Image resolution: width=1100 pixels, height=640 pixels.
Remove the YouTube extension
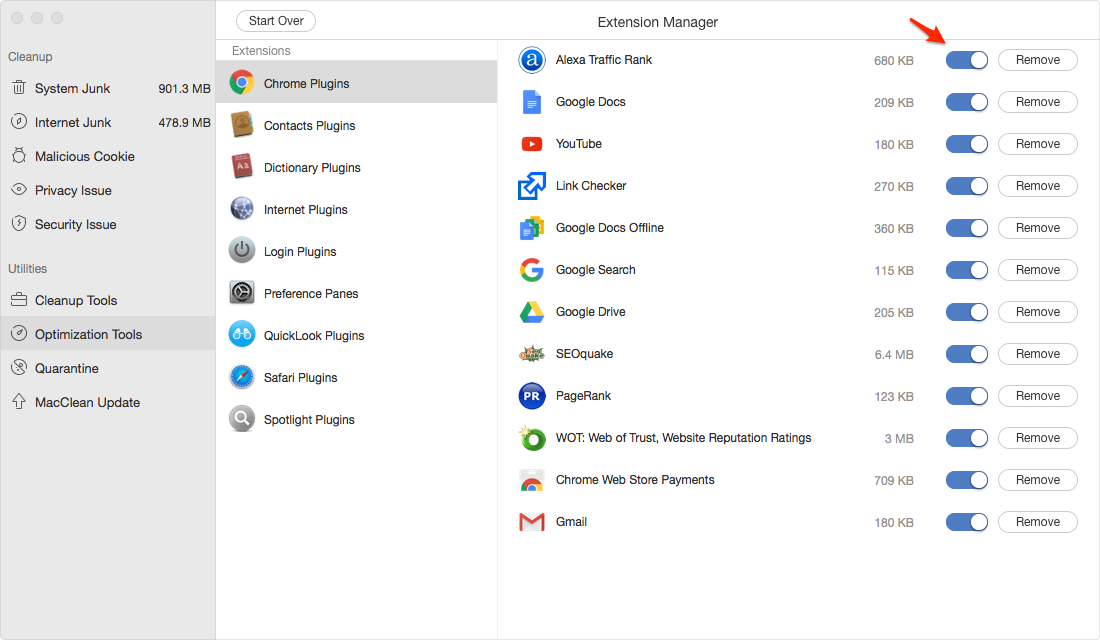coord(1038,144)
